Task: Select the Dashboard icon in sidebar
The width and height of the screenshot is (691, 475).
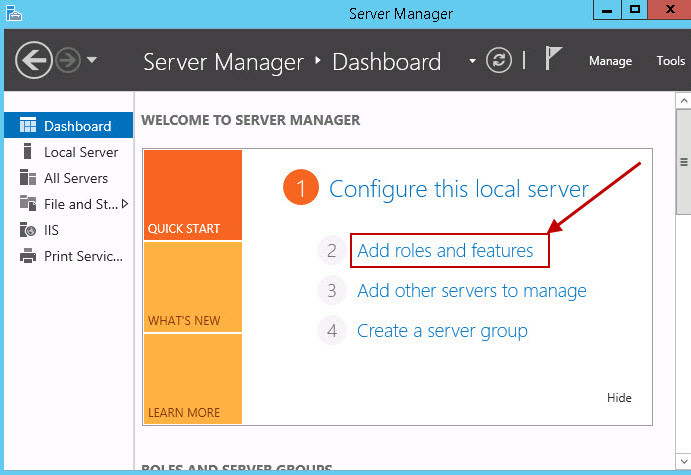Action: click(x=28, y=126)
